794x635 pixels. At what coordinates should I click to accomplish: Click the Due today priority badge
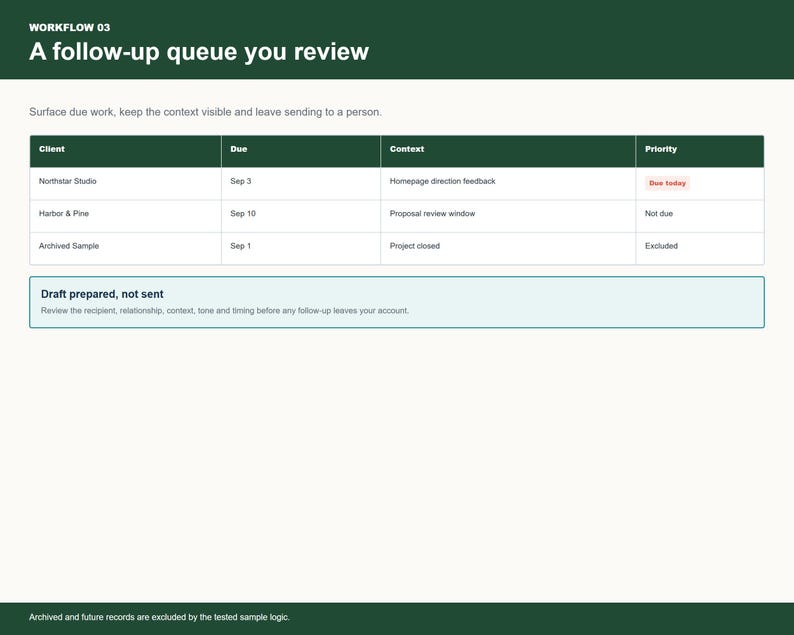click(667, 183)
